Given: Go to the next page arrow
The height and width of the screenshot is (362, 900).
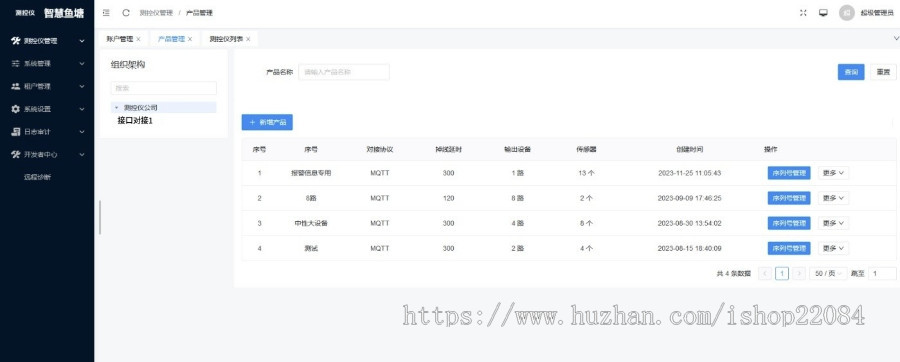Looking at the screenshot, I should tap(798, 274).
